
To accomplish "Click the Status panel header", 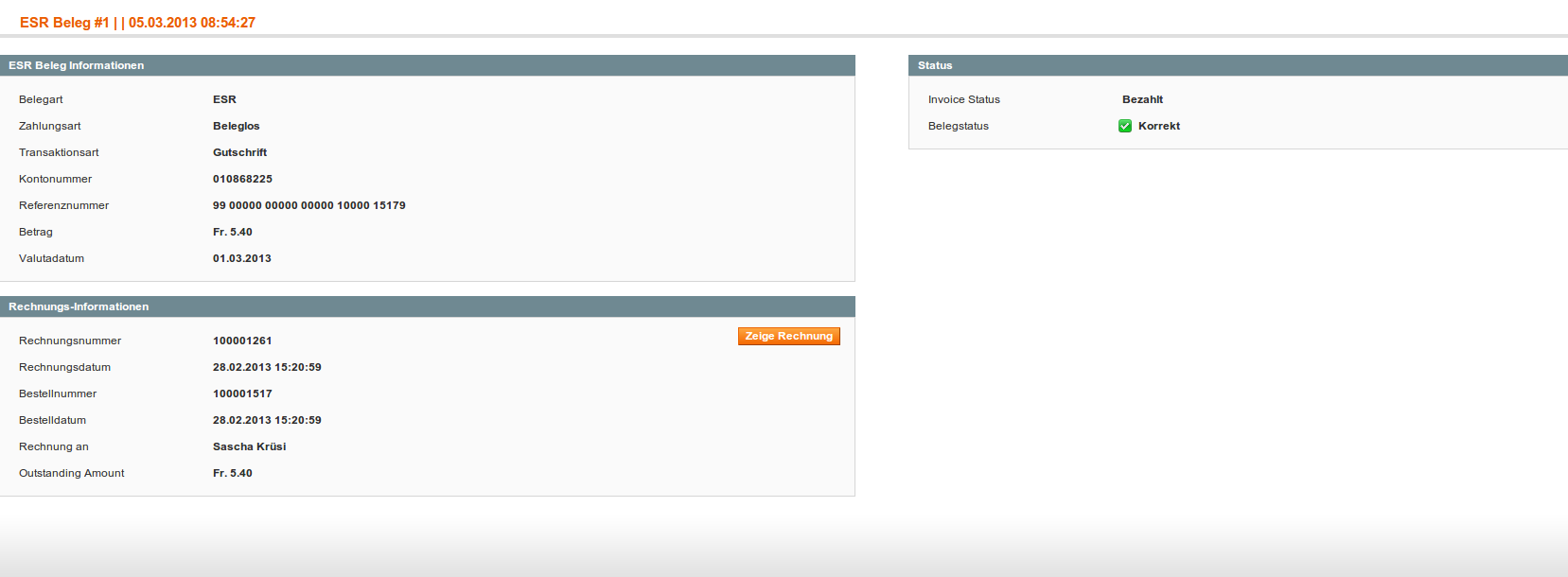I will tap(935, 65).
